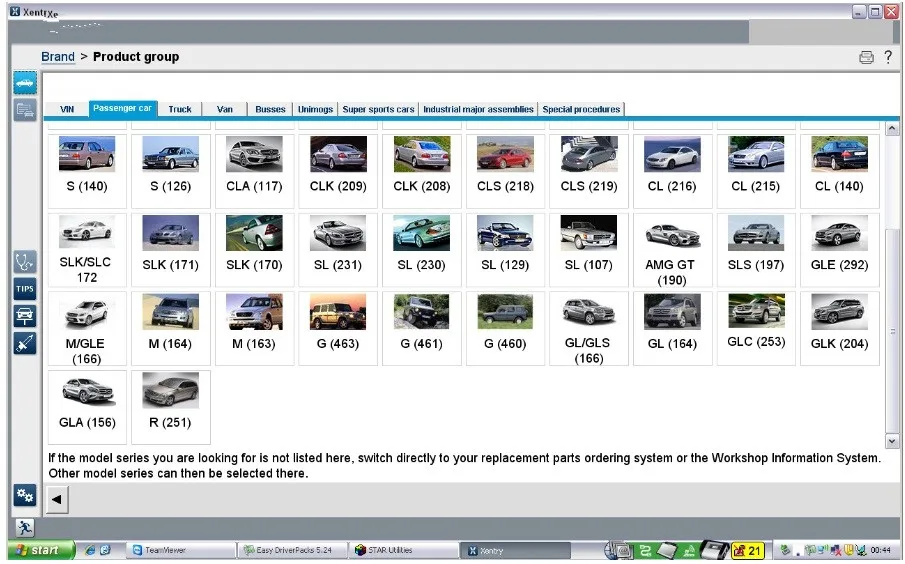Viewport: 905px width, 564px height.
Task: Pick the SL (107) model
Action: point(589,250)
